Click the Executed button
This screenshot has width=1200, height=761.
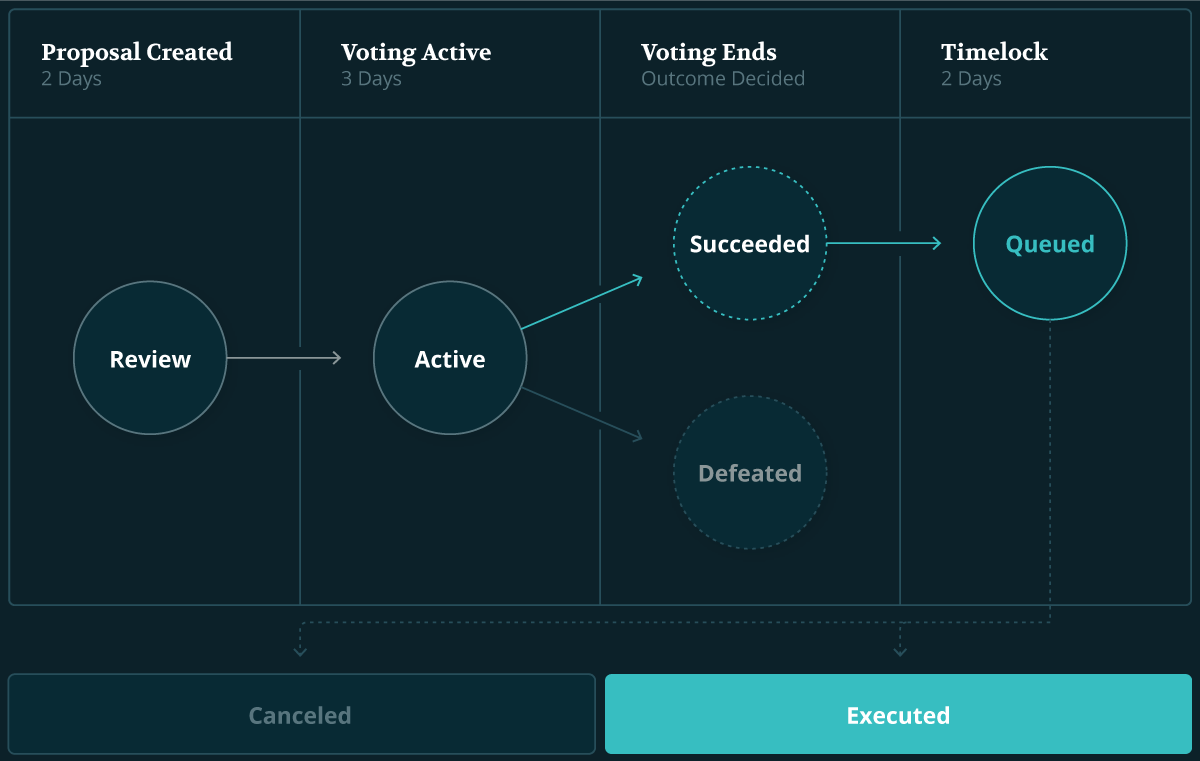898,714
